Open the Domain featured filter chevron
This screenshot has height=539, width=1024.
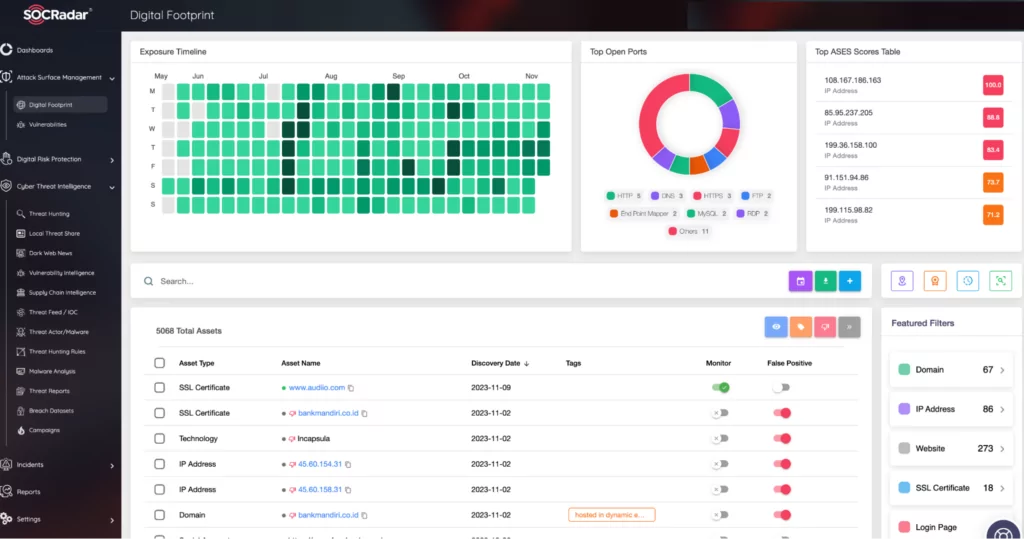1002,370
